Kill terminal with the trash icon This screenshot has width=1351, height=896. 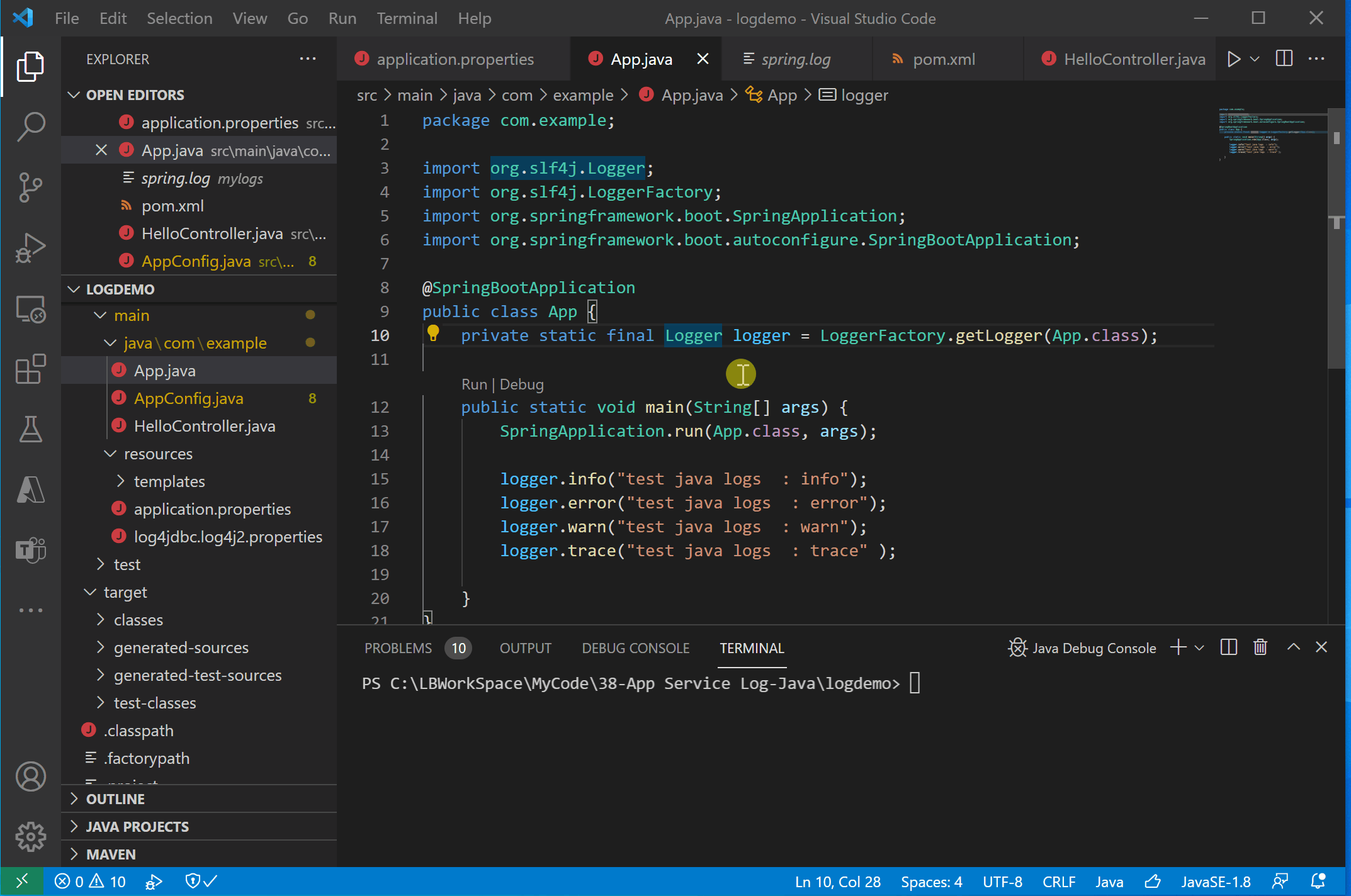click(1260, 647)
